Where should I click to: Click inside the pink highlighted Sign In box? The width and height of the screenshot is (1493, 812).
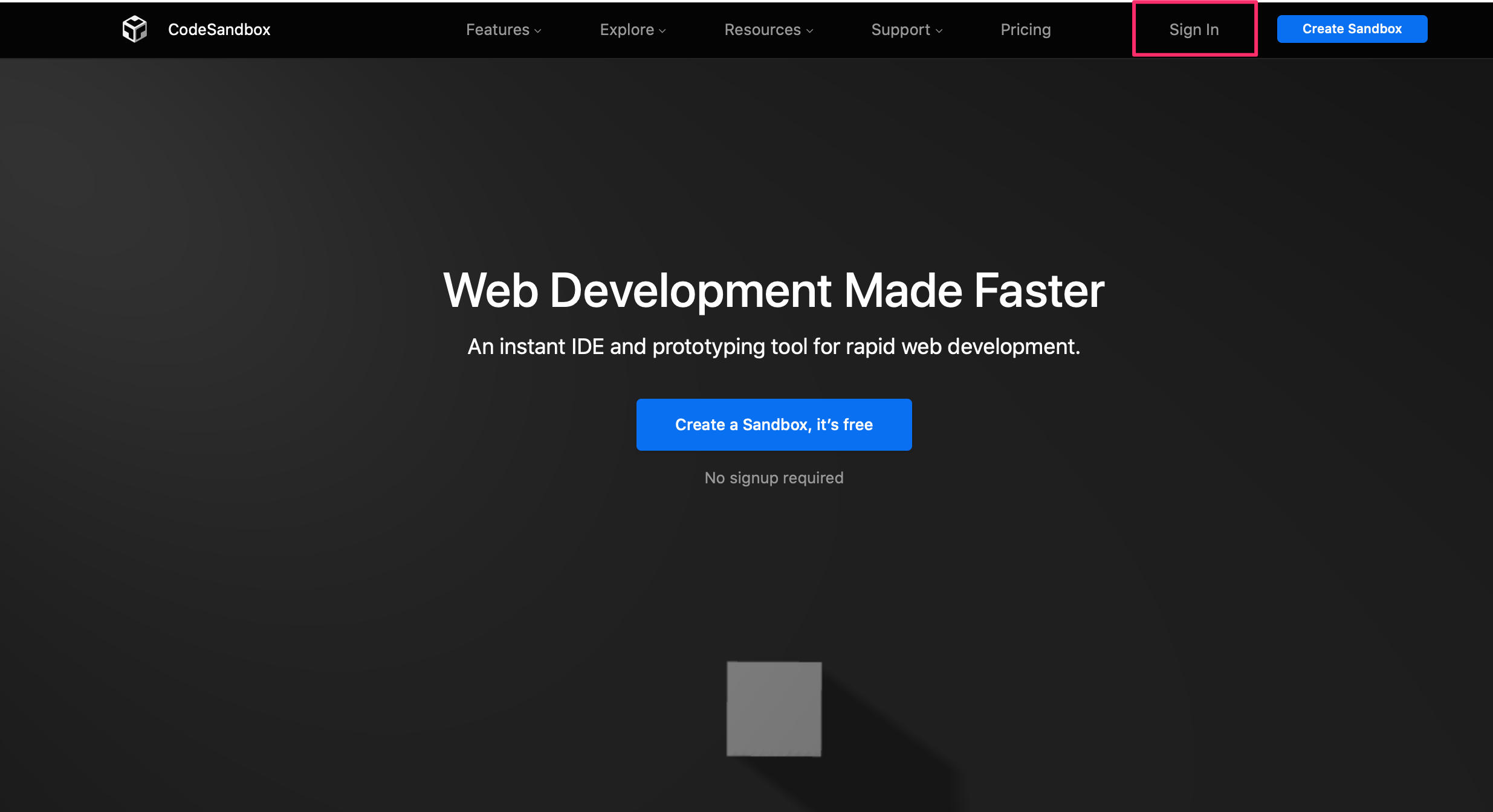[1194, 29]
